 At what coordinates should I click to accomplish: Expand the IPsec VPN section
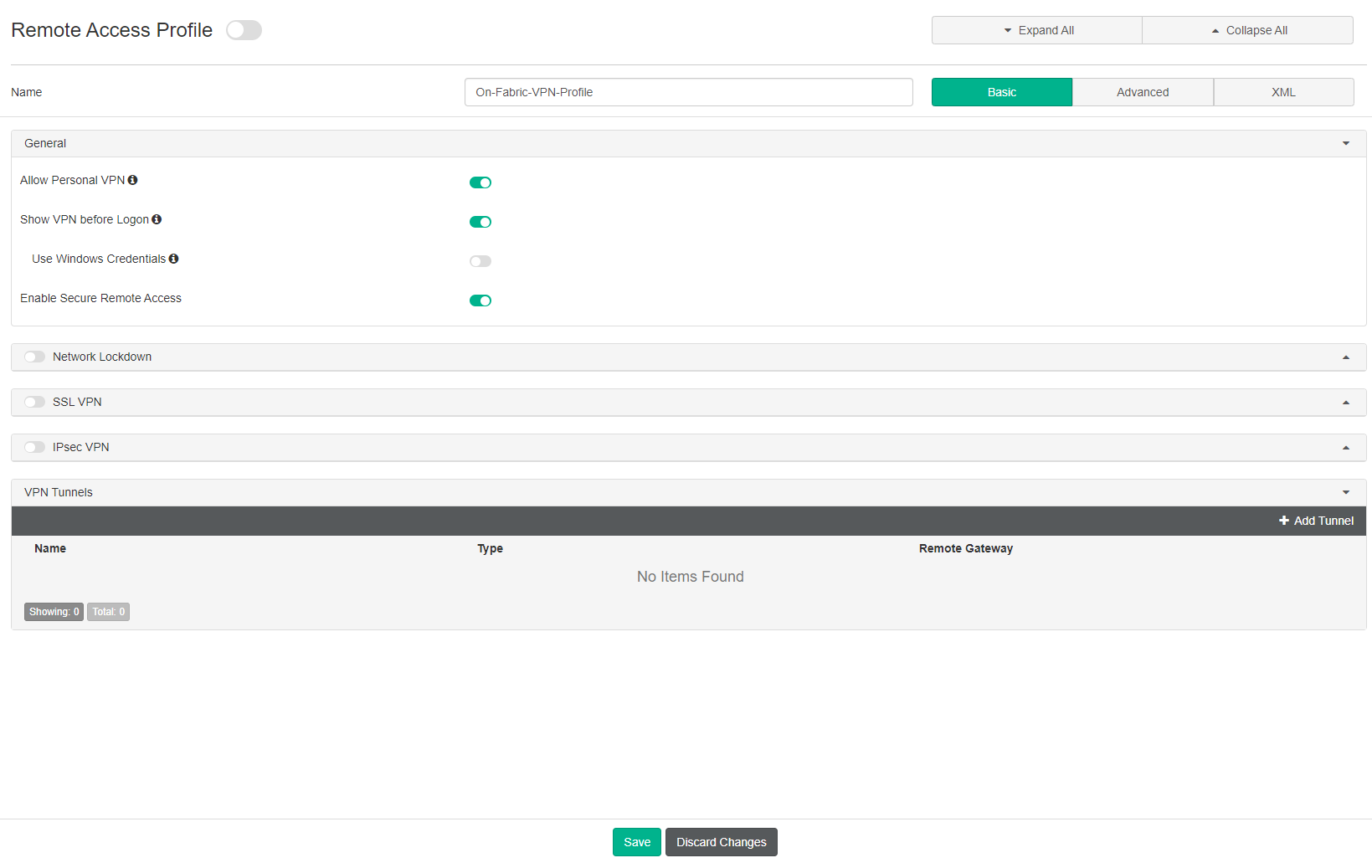click(1346, 447)
